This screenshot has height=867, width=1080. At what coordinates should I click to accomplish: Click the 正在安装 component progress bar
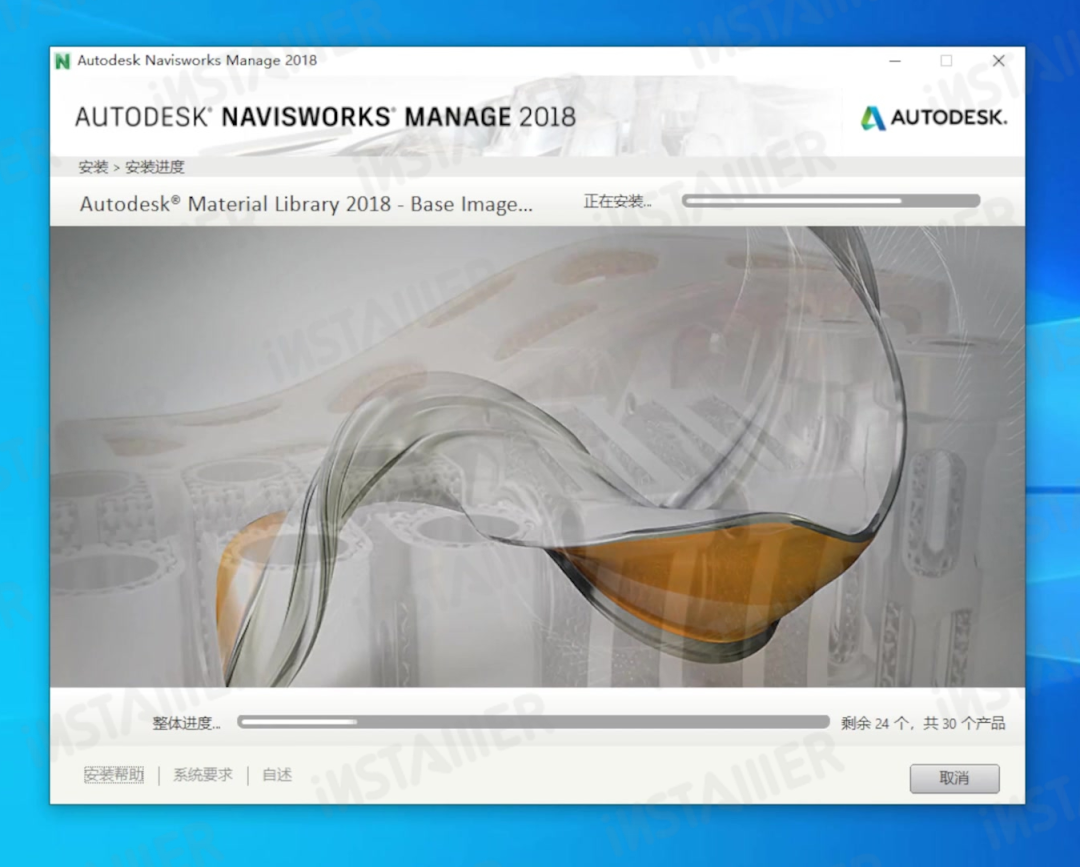[x=831, y=200]
